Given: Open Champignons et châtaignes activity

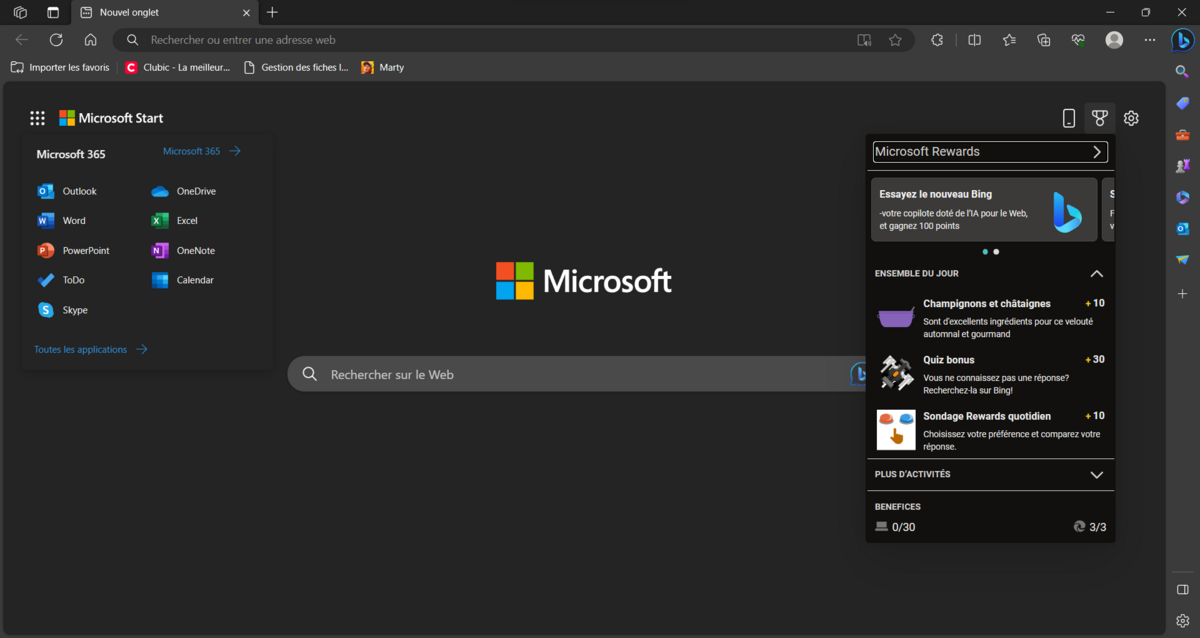Looking at the screenshot, I should tap(990, 318).
